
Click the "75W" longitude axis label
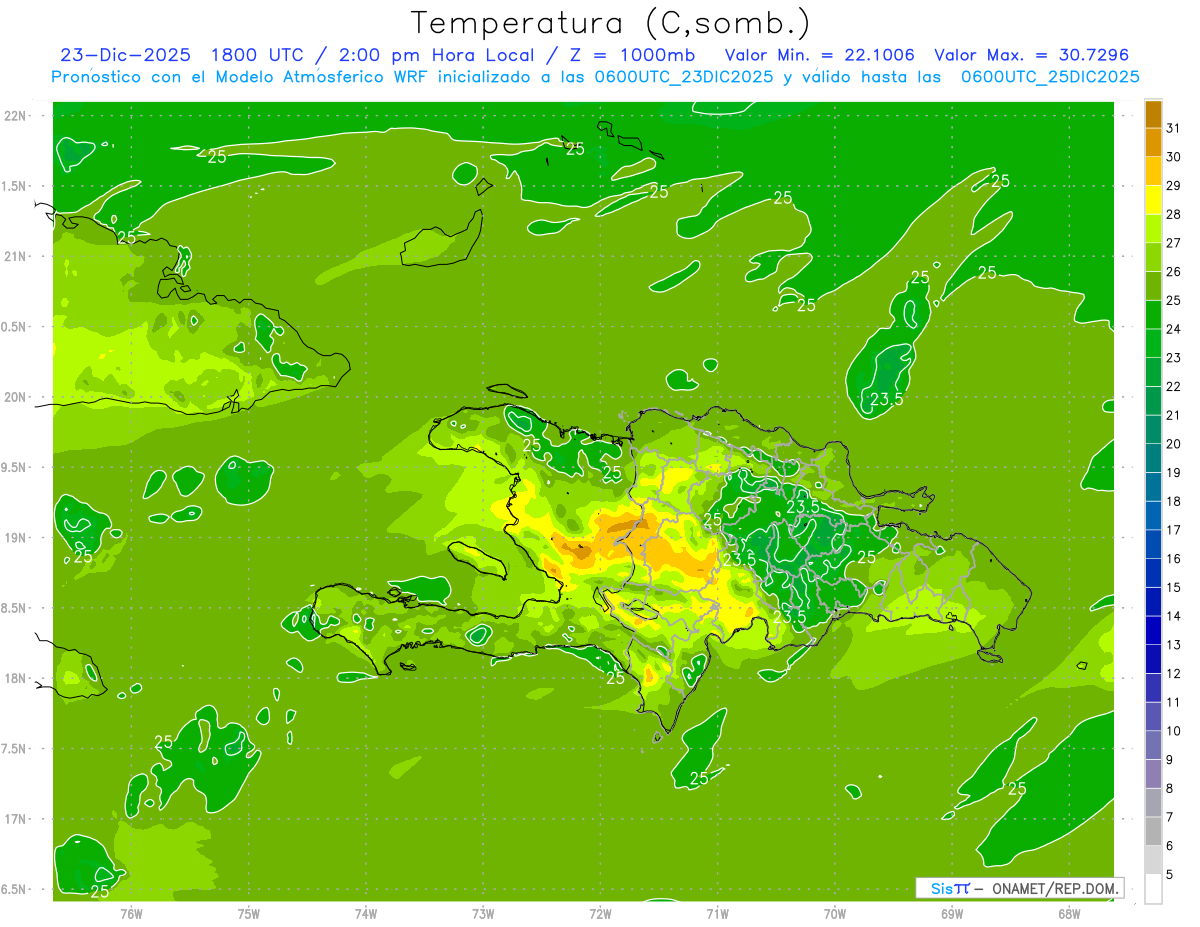point(249,914)
